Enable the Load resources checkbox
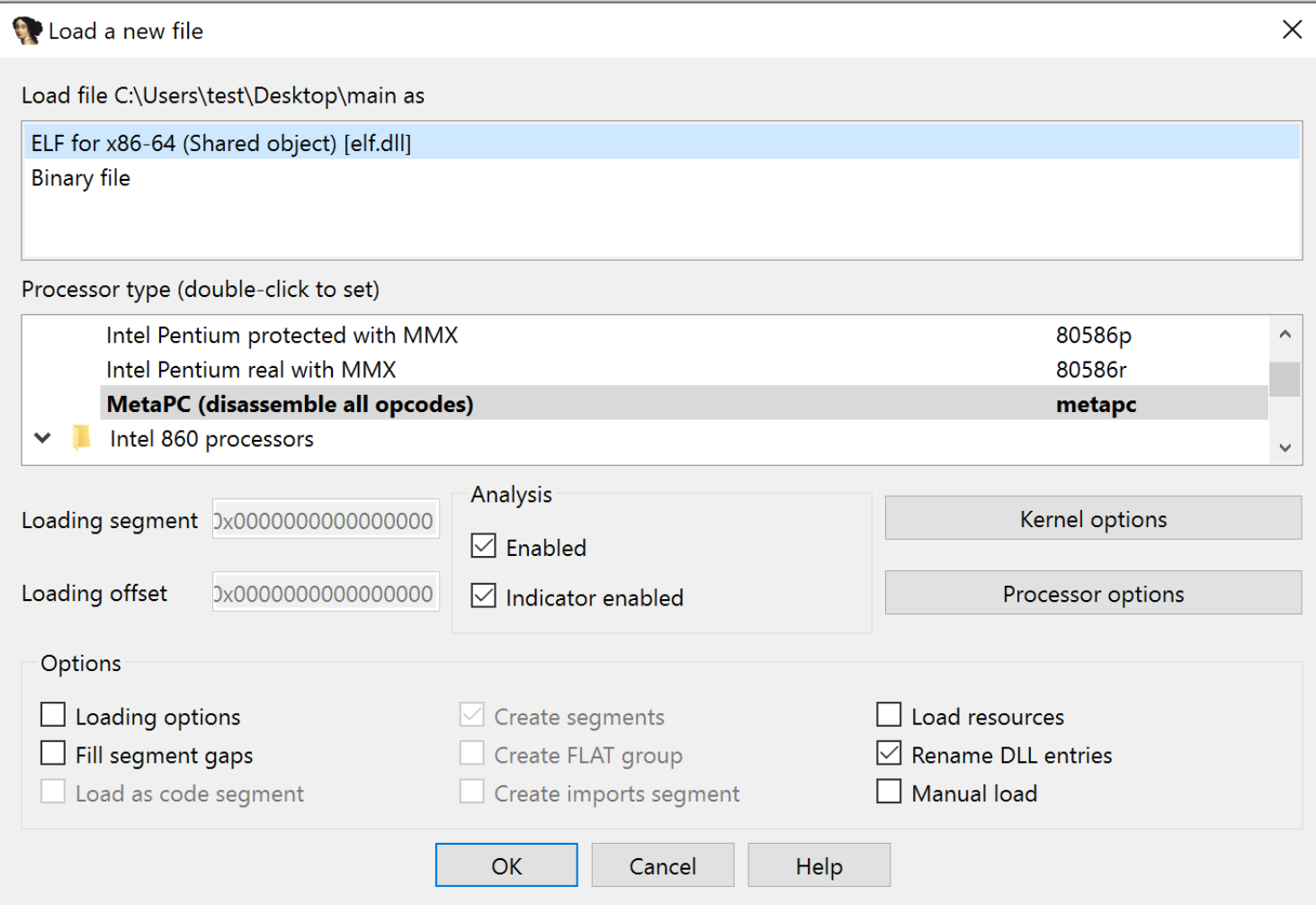The image size is (1316, 905). click(x=889, y=715)
